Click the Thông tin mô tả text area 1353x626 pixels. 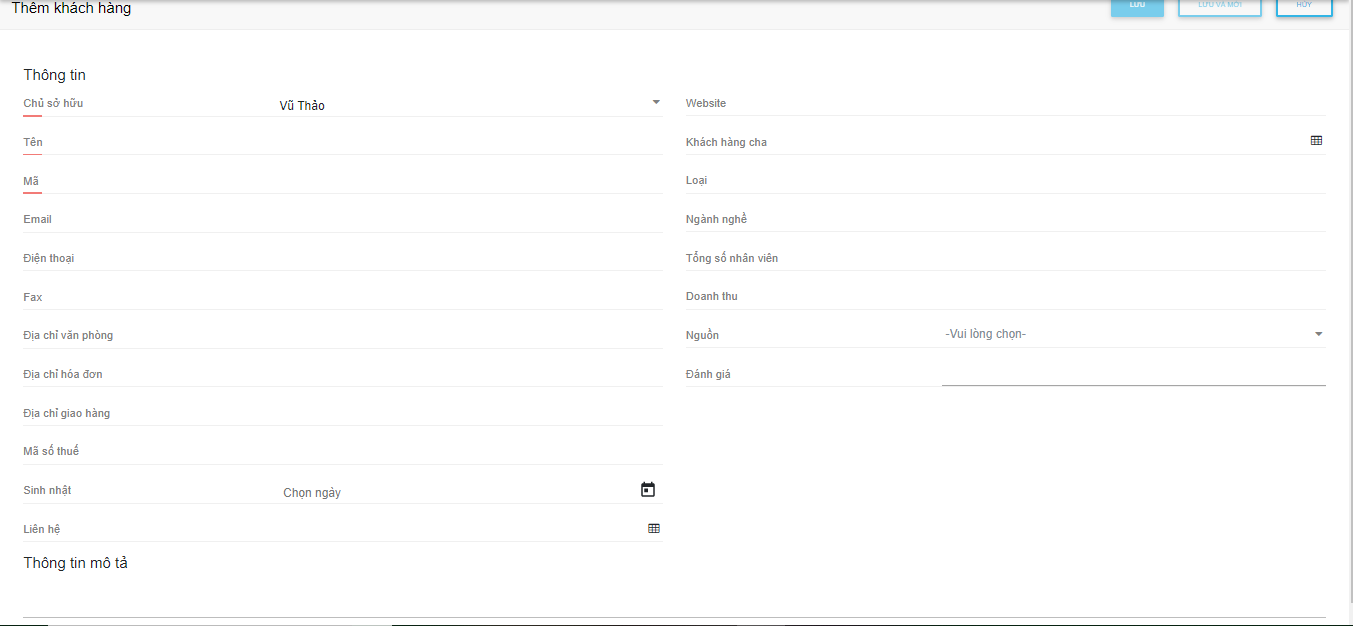(x=674, y=598)
